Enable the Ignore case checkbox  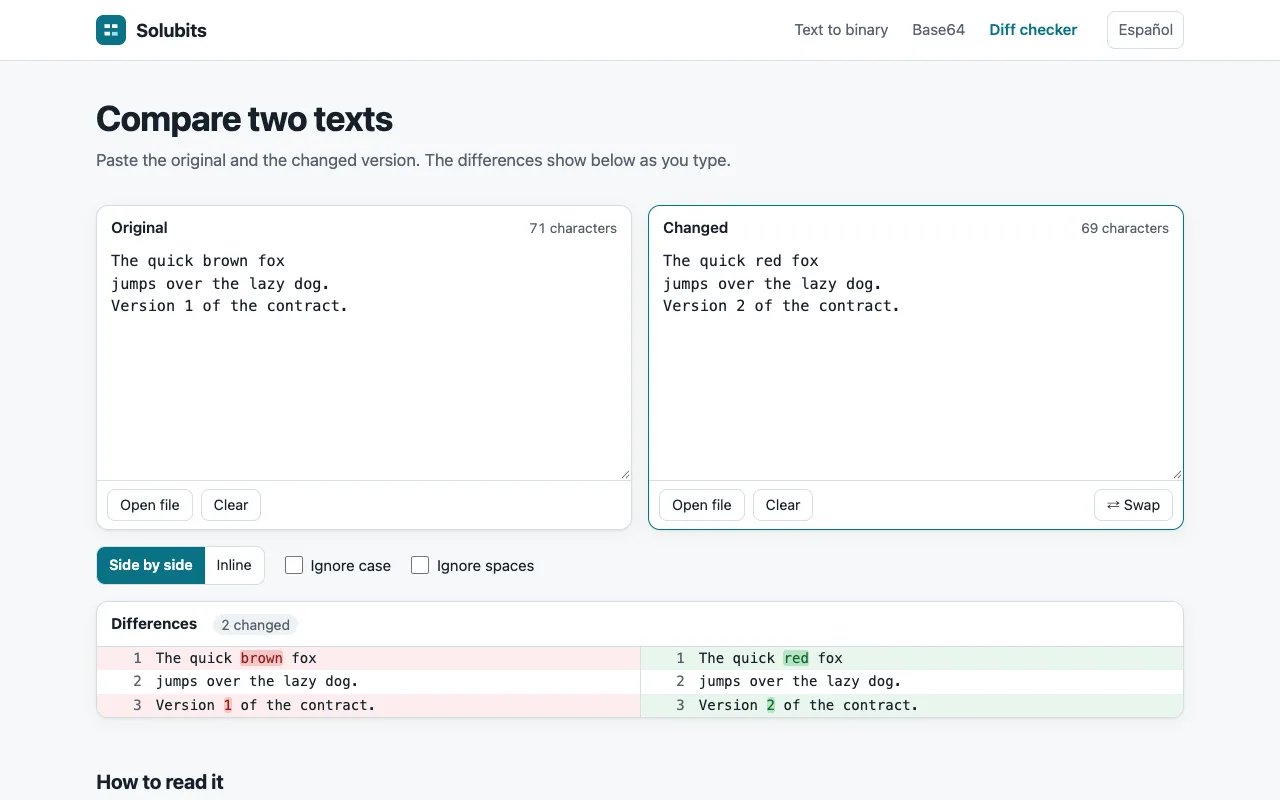[x=294, y=565]
